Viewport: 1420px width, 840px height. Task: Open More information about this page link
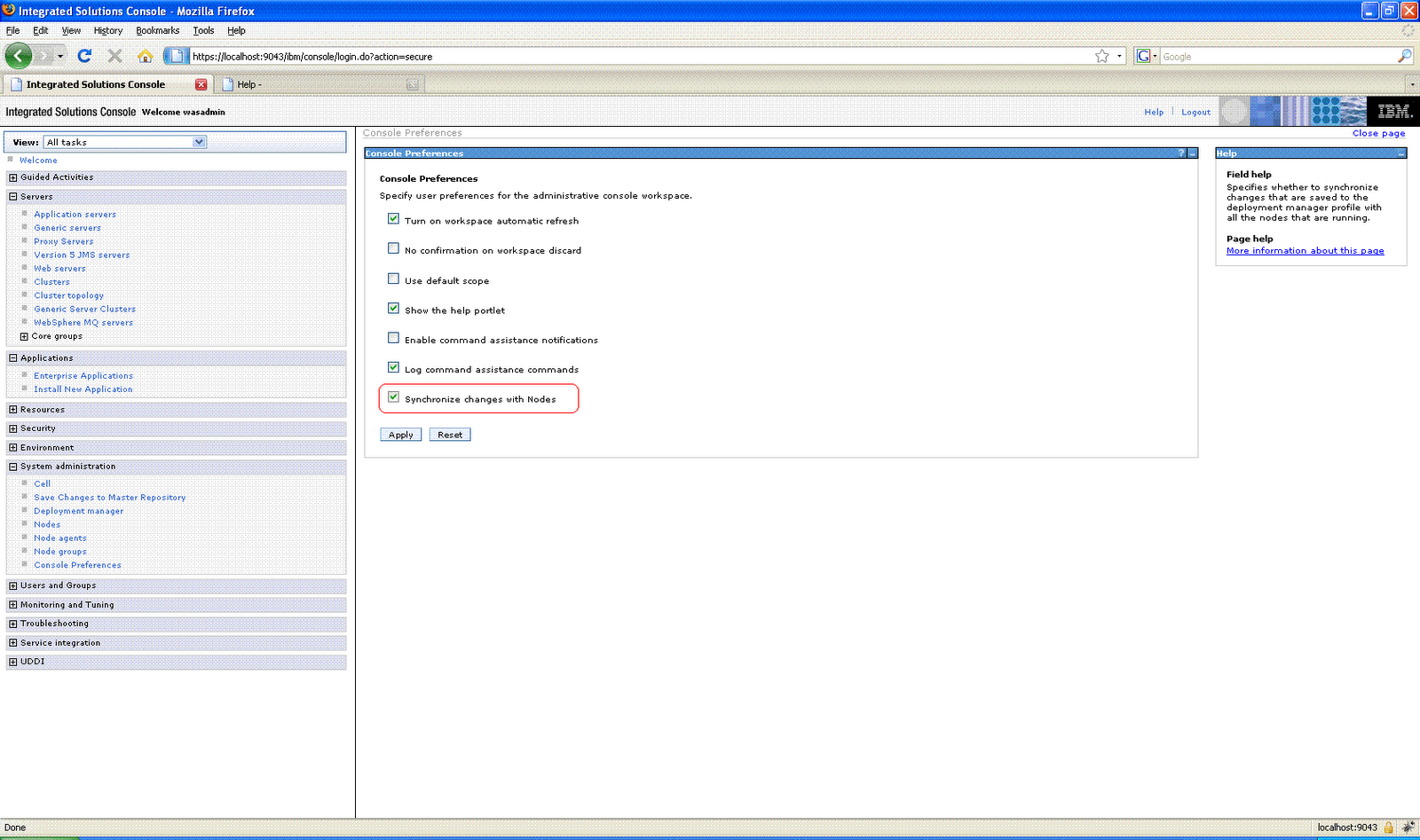point(1305,251)
